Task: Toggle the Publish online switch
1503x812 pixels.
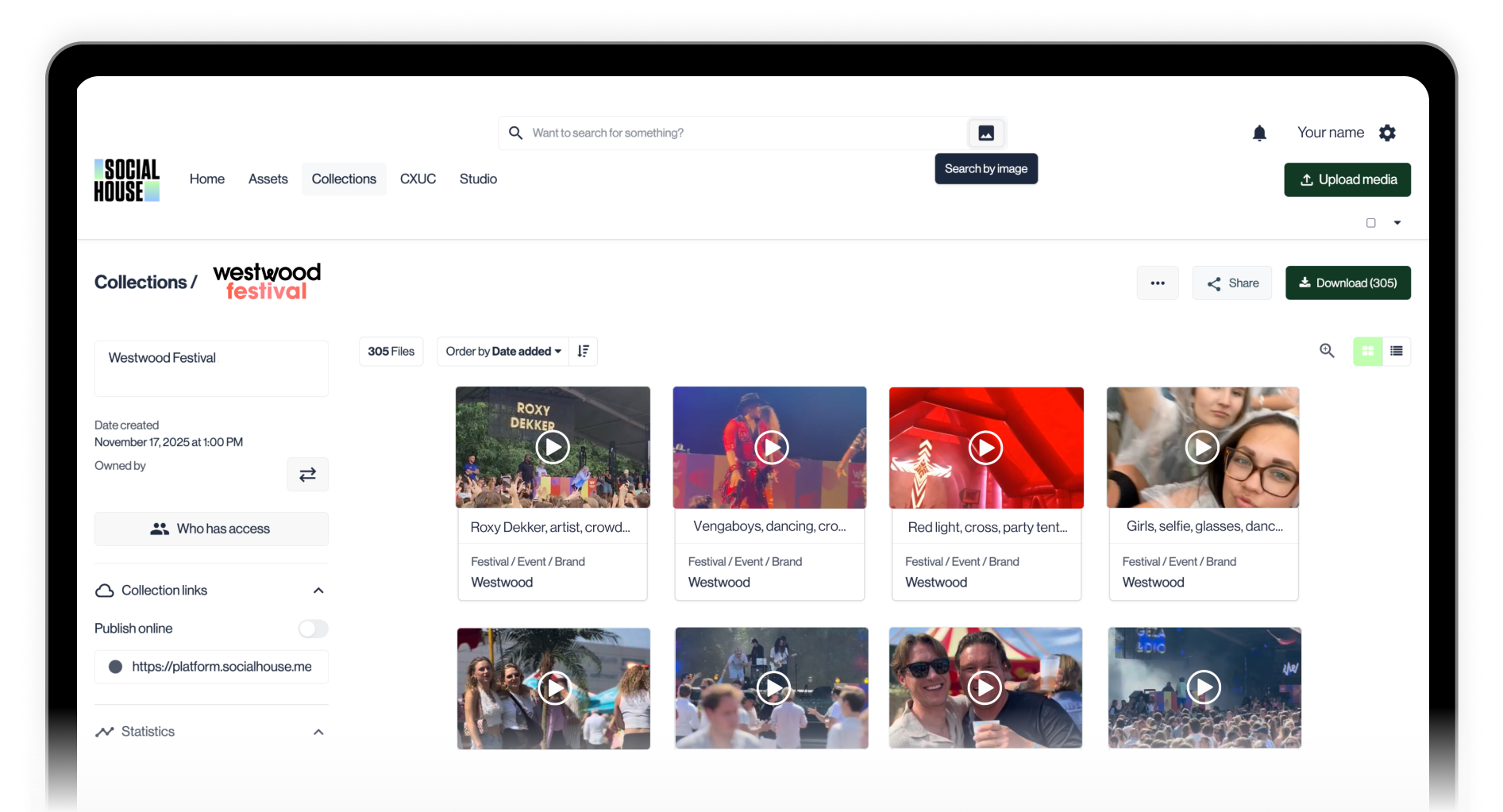Action: 313,629
